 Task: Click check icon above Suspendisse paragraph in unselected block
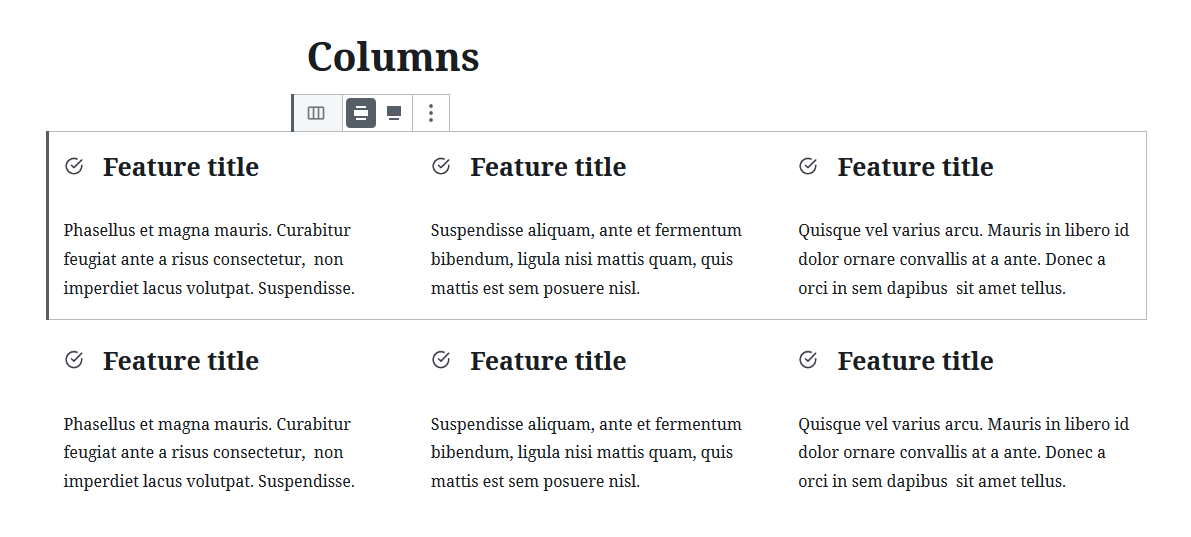tap(441, 360)
